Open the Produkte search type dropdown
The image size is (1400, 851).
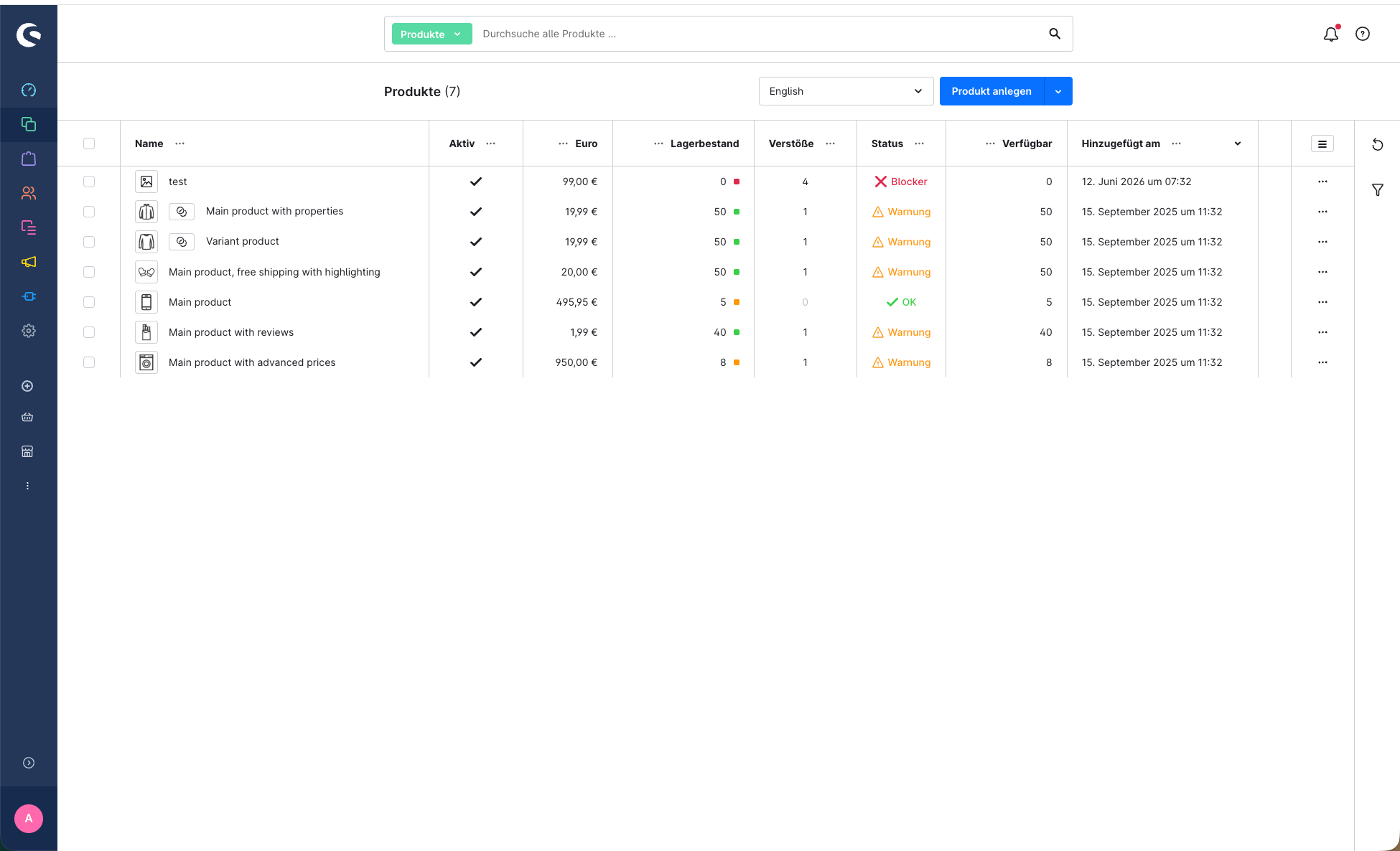click(431, 34)
